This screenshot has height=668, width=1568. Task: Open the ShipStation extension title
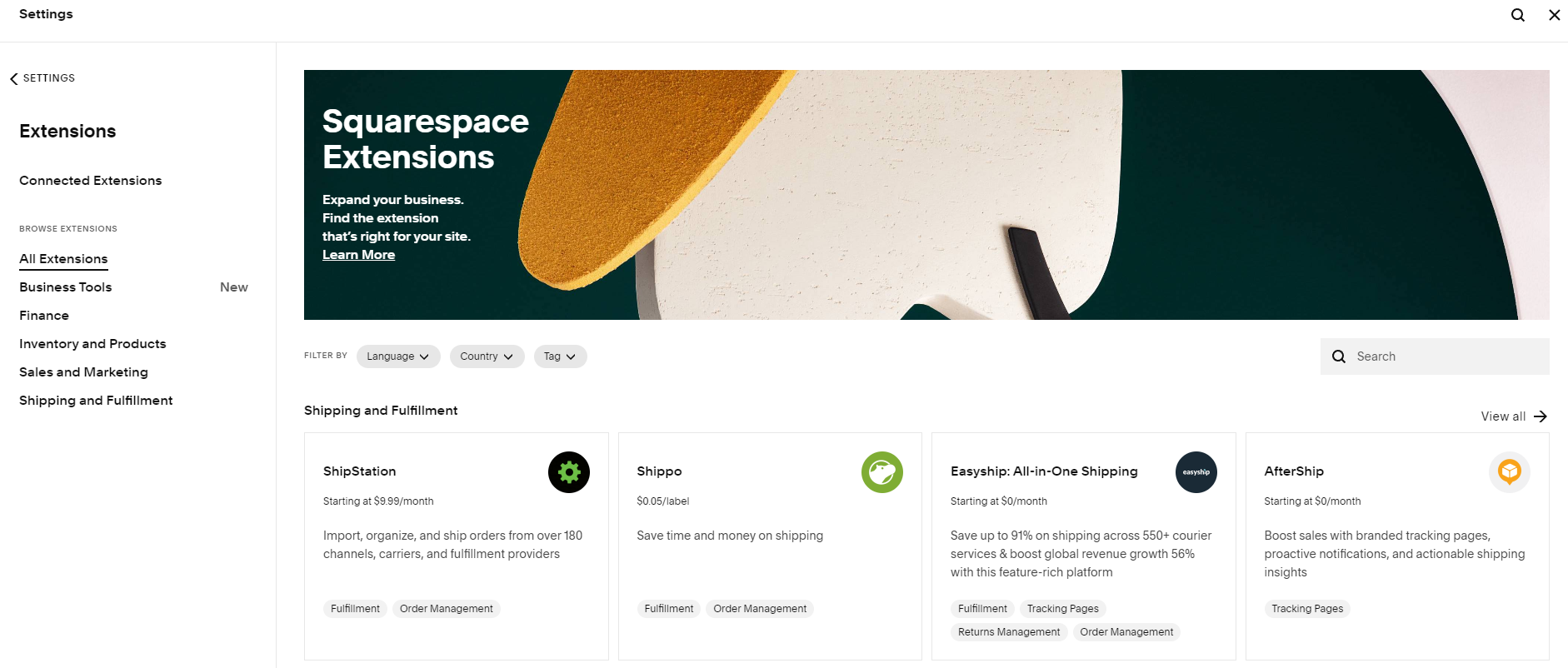tap(360, 471)
